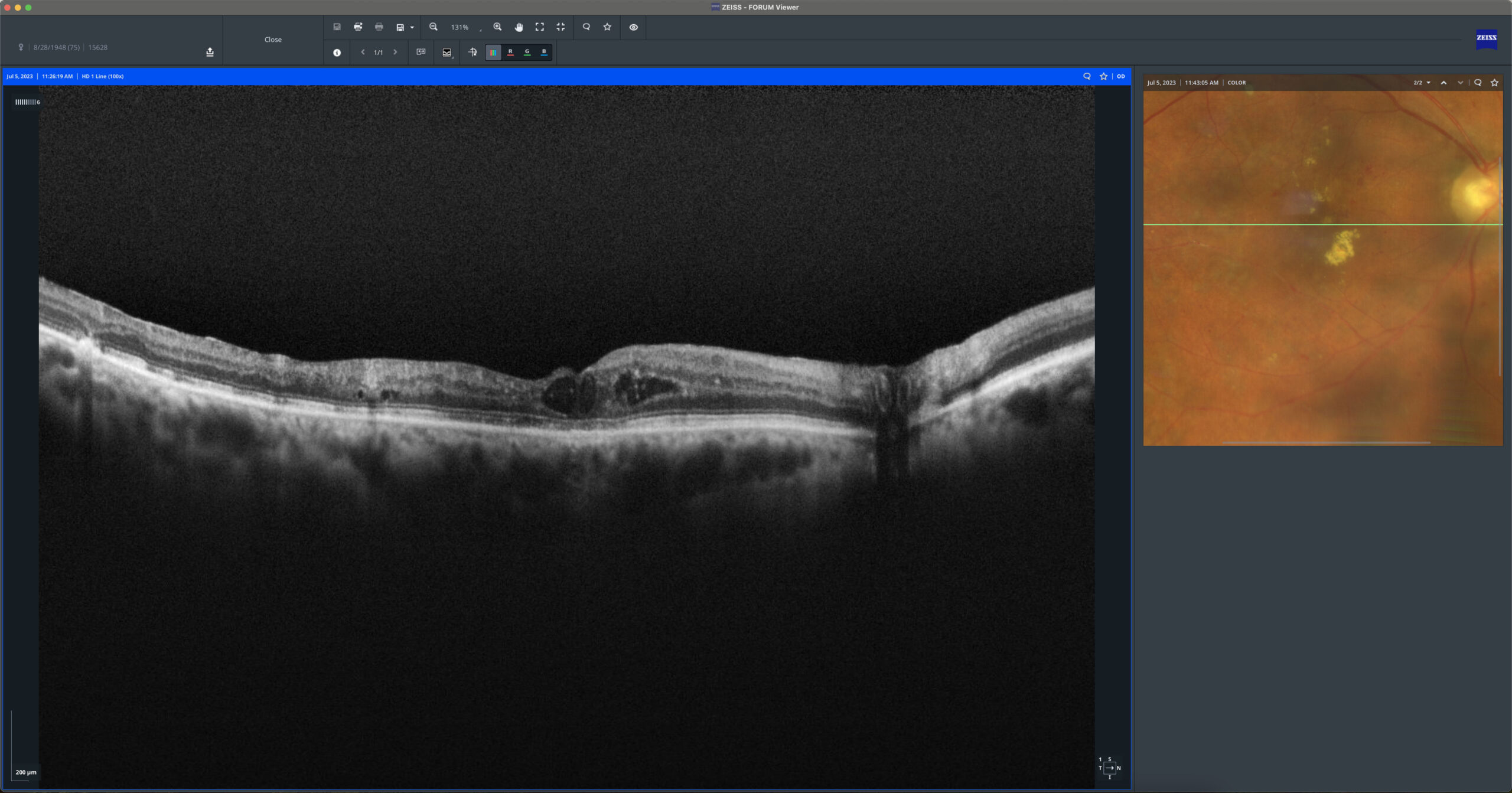1512x793 pixels.
Task: Click the fundus date Jul 5, 2023
Action: 1161,83
